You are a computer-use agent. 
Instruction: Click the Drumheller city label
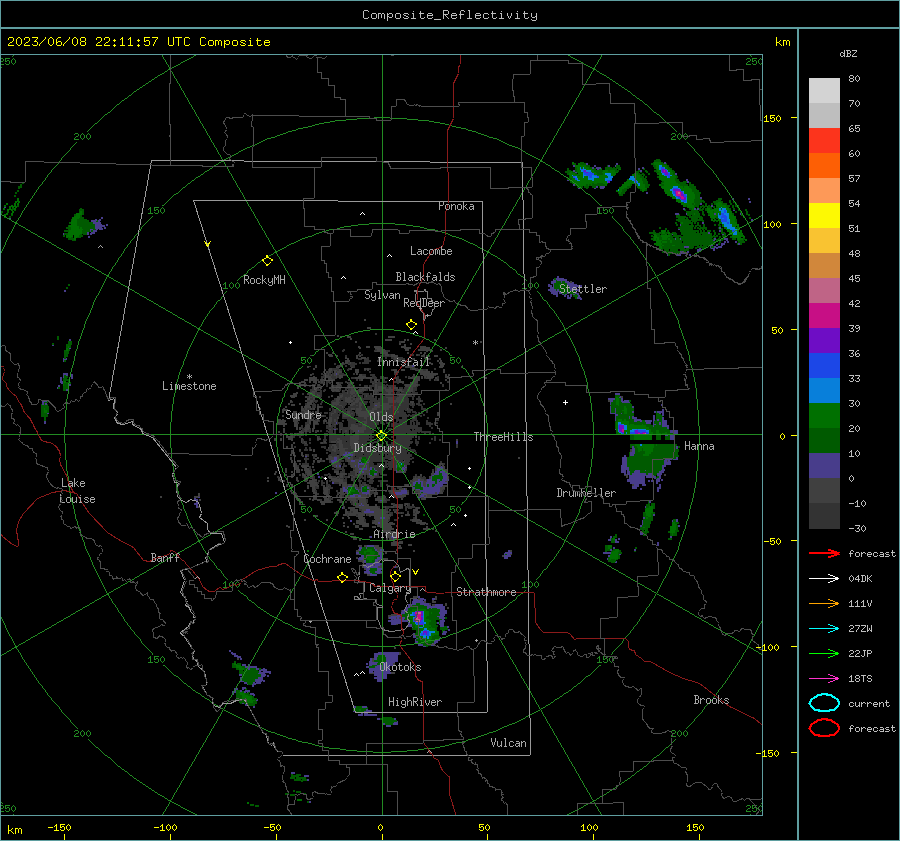pos(586,493)
